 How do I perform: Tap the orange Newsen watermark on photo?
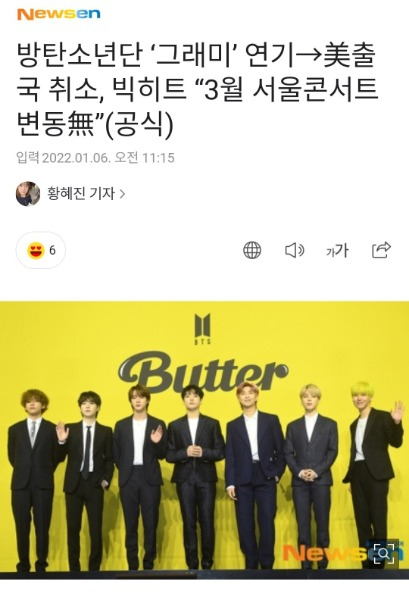[323, 552]
